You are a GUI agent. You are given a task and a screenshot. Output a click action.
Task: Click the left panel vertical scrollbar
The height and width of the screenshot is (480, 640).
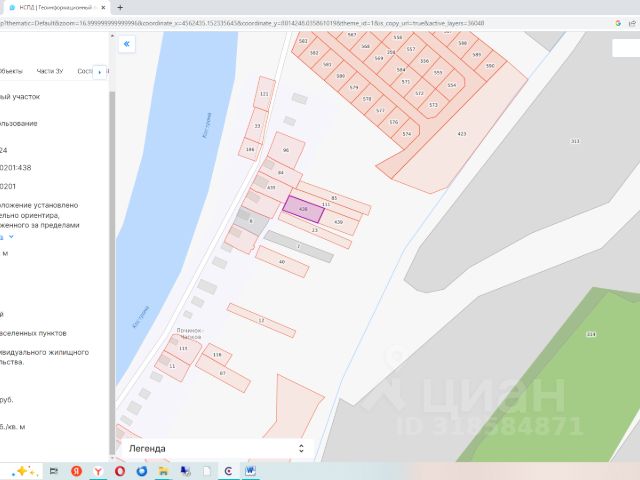112,271
